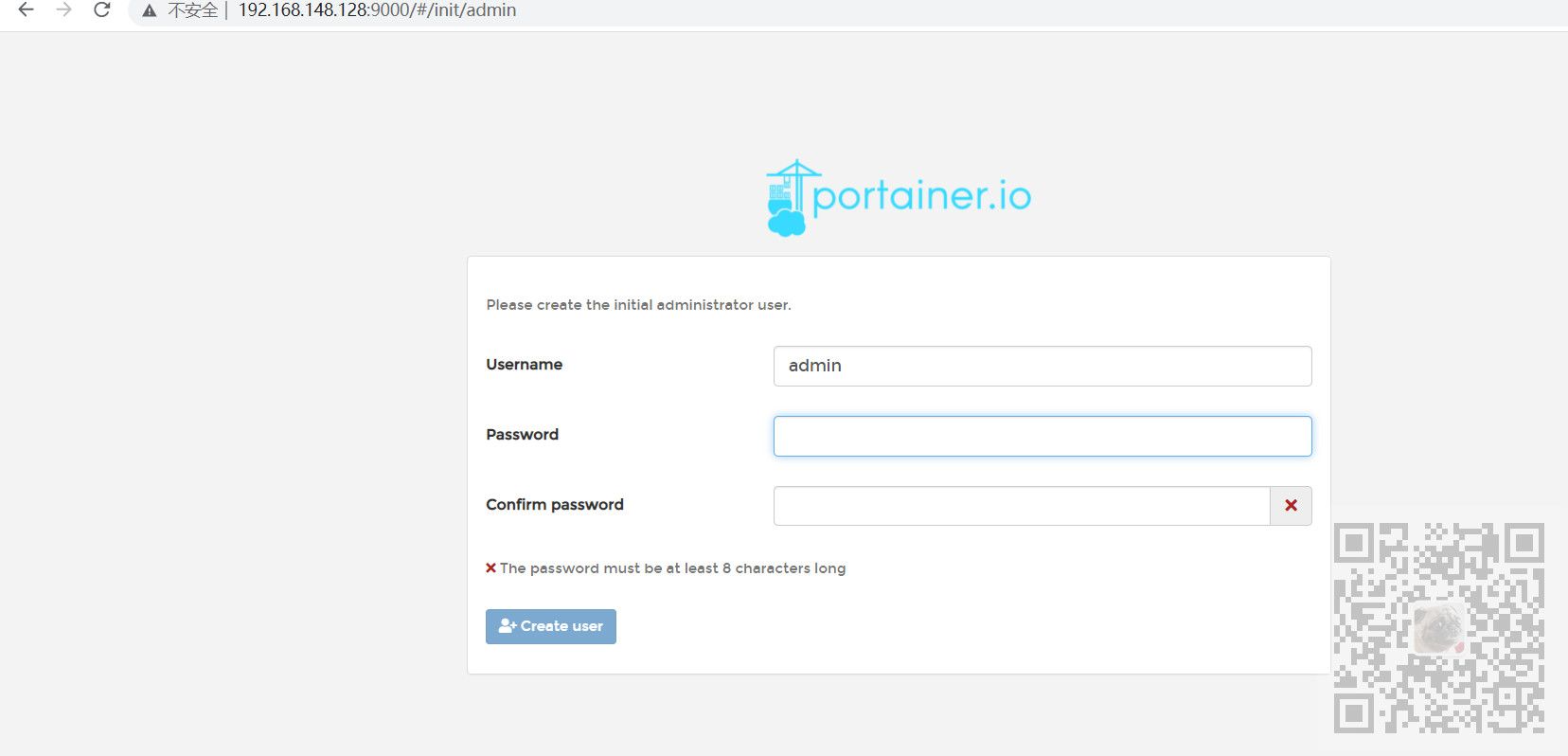The width and height of the screenshot is (1568, 756).
Task: Click the QR code image overlay
Action: pyautogui.click(x=1438, y=628)
